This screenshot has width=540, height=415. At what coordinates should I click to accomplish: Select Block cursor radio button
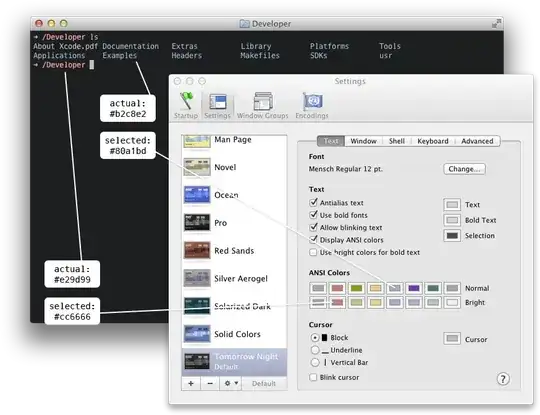coord(315,338)
